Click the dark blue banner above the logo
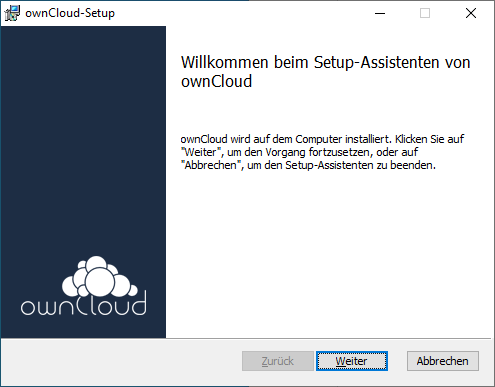 coord(83,133)
